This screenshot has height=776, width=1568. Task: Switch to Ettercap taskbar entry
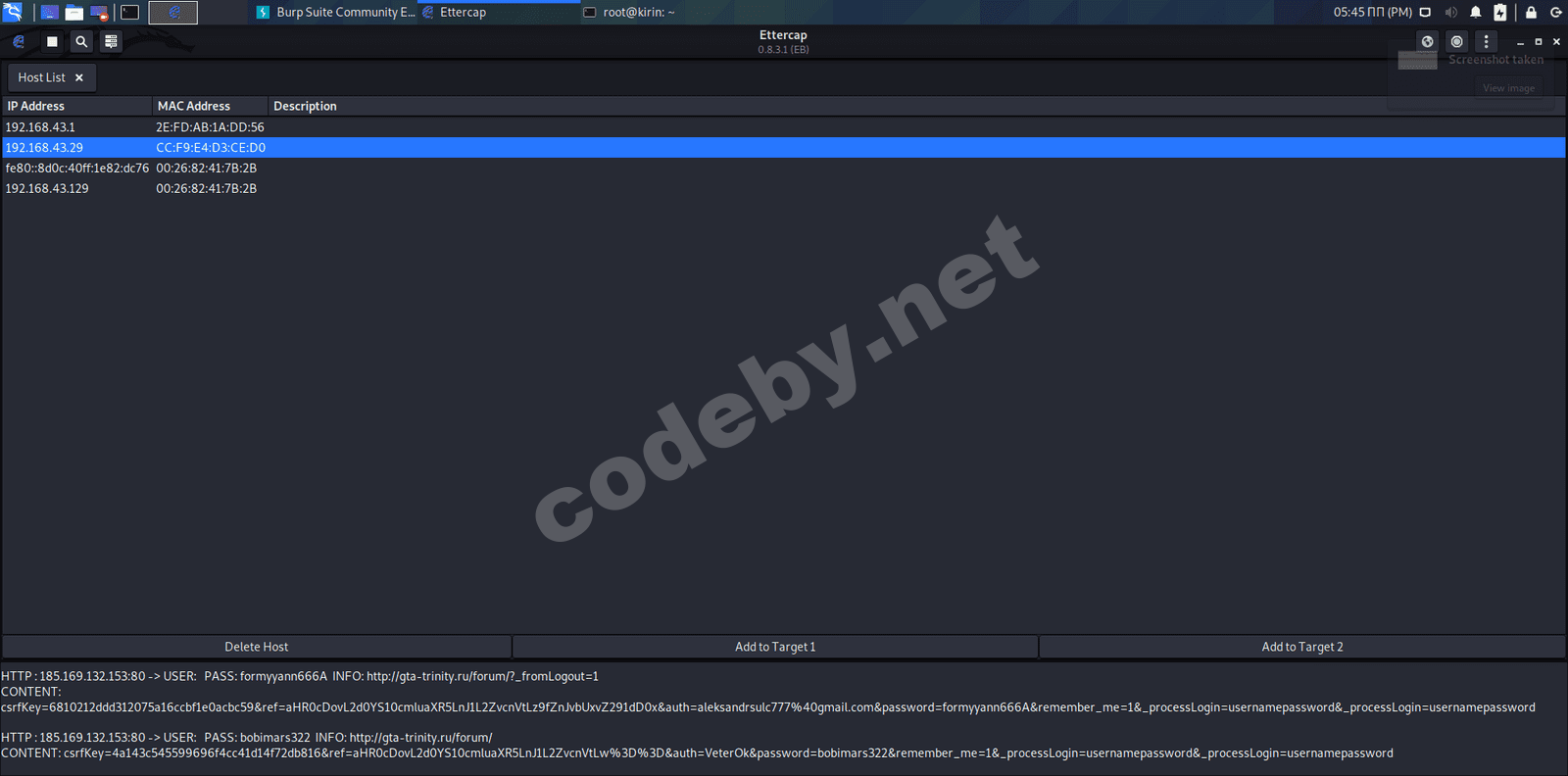500,13
